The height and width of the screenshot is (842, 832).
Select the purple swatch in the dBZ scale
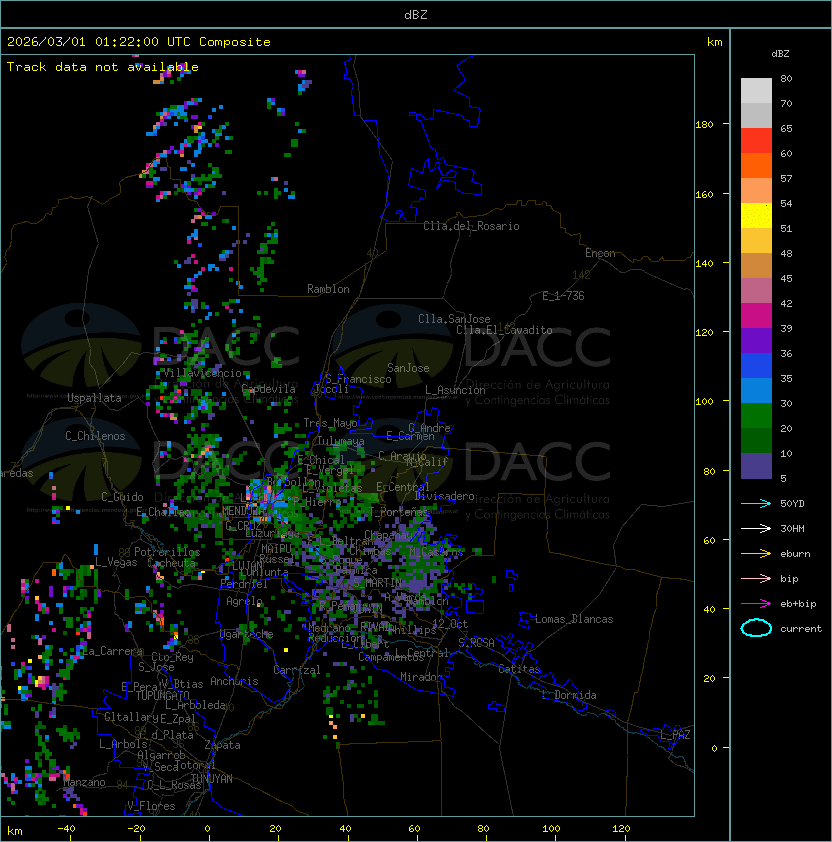[756, 340]
